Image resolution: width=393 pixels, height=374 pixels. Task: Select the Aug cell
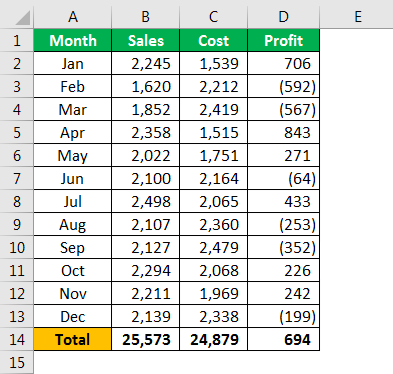click(x=73, y=224)
